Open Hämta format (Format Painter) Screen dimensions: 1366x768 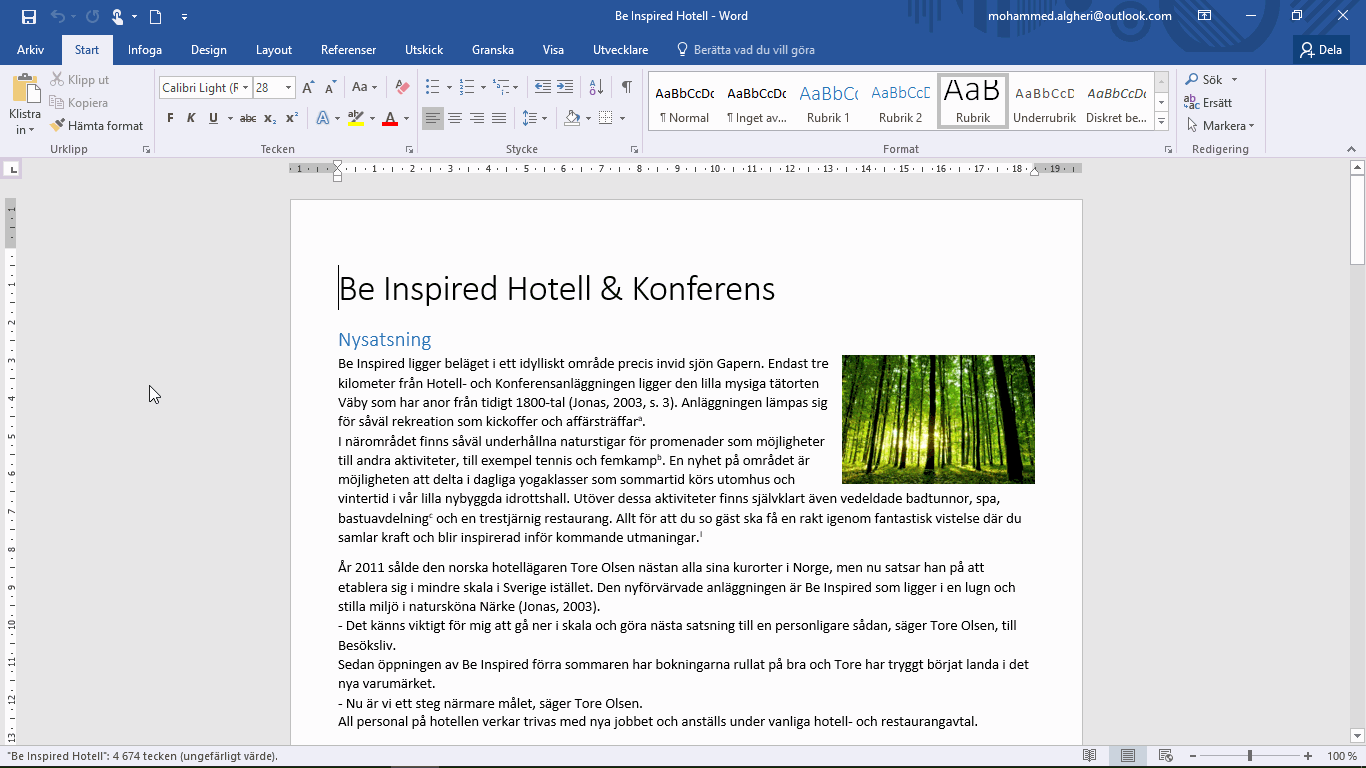(x=97, y=125)
